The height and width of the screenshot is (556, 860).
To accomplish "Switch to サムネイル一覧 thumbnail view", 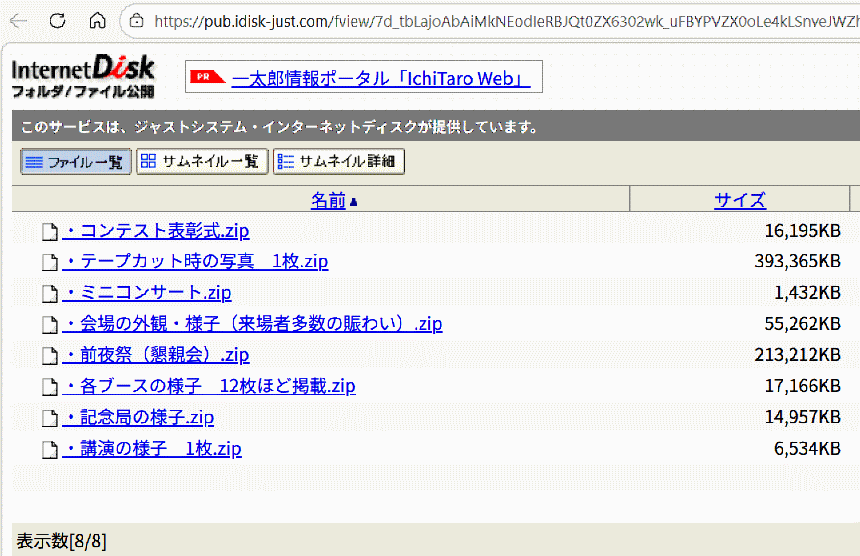I will click(x=202, y=162).
